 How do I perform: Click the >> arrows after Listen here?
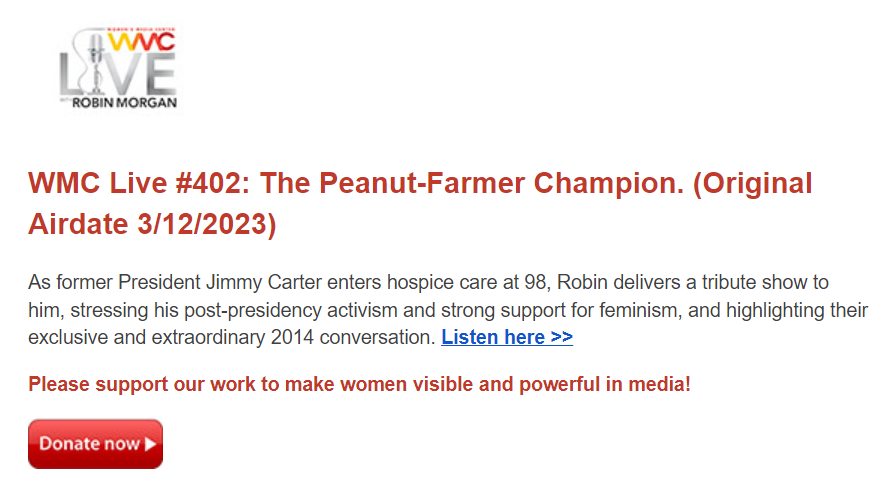point(561,337)
